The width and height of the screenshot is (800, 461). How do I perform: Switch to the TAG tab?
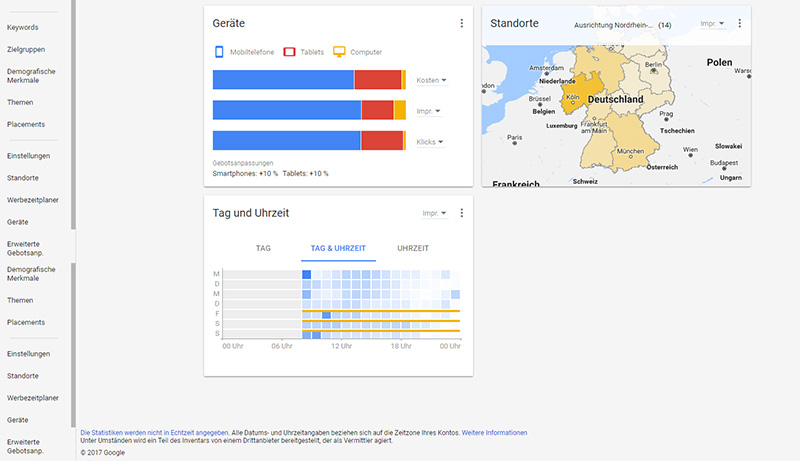point(263,248)
